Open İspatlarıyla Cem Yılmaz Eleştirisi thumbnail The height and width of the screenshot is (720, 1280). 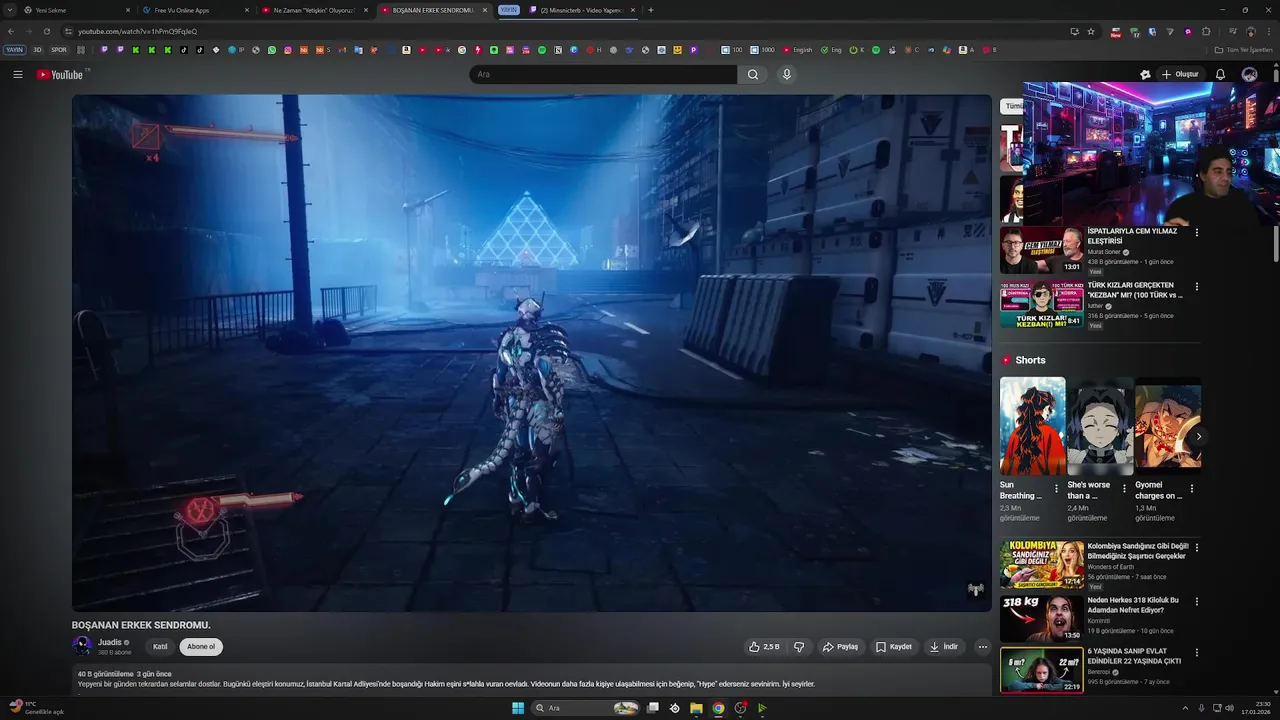tap(1041, 250)
